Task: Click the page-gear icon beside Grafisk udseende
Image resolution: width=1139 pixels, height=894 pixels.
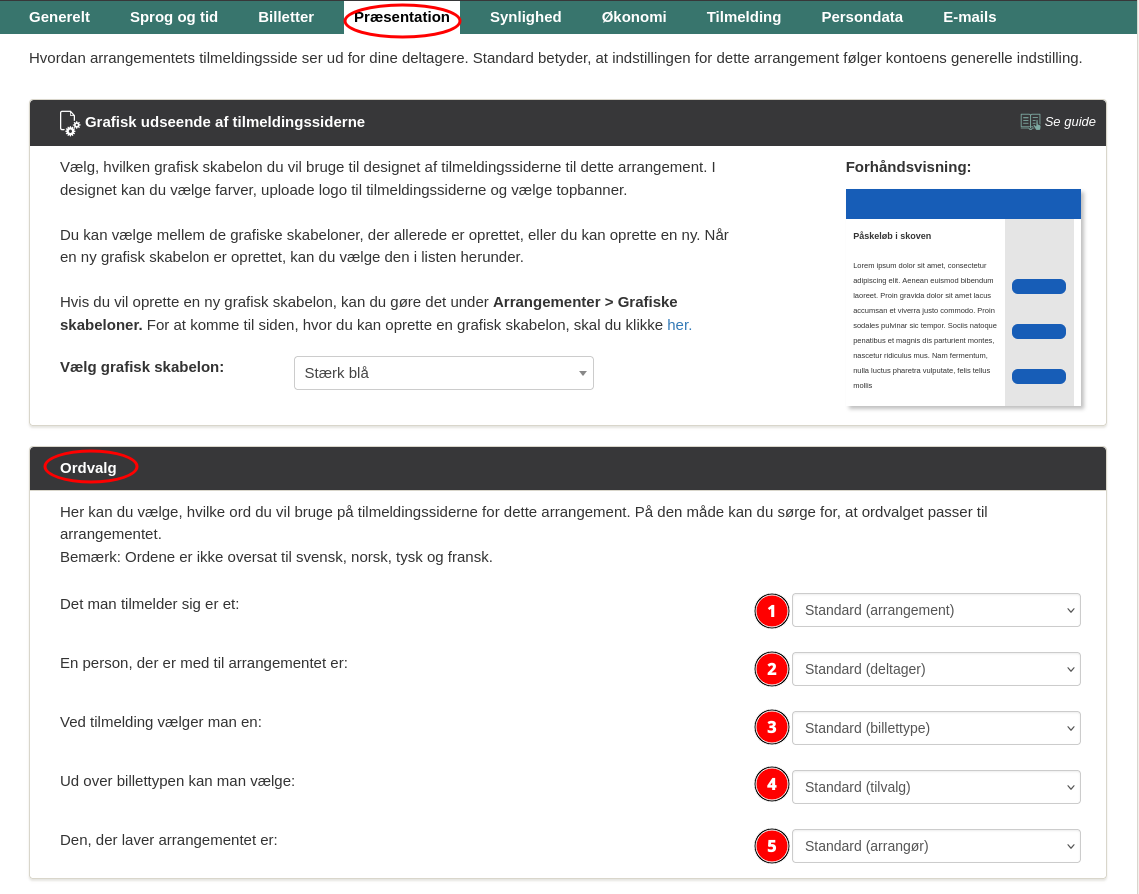Action: point(69,123)
